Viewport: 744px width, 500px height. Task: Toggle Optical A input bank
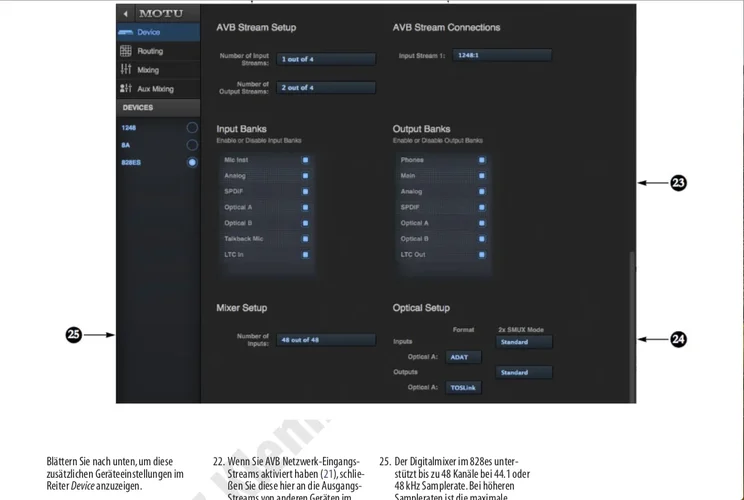coord(305,207)
